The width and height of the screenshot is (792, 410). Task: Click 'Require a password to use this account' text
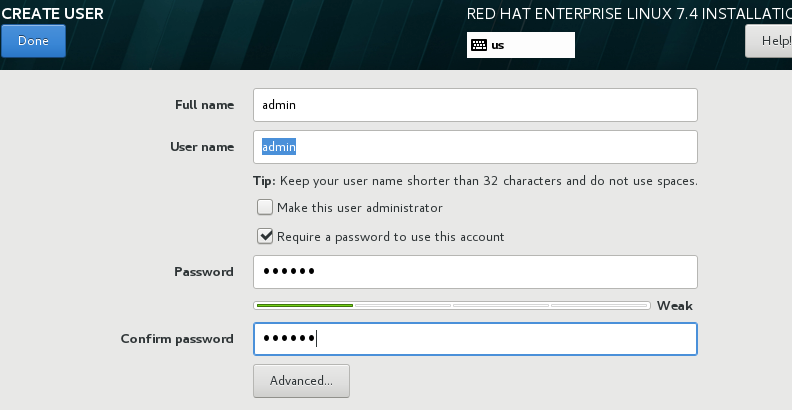point(390,237)
